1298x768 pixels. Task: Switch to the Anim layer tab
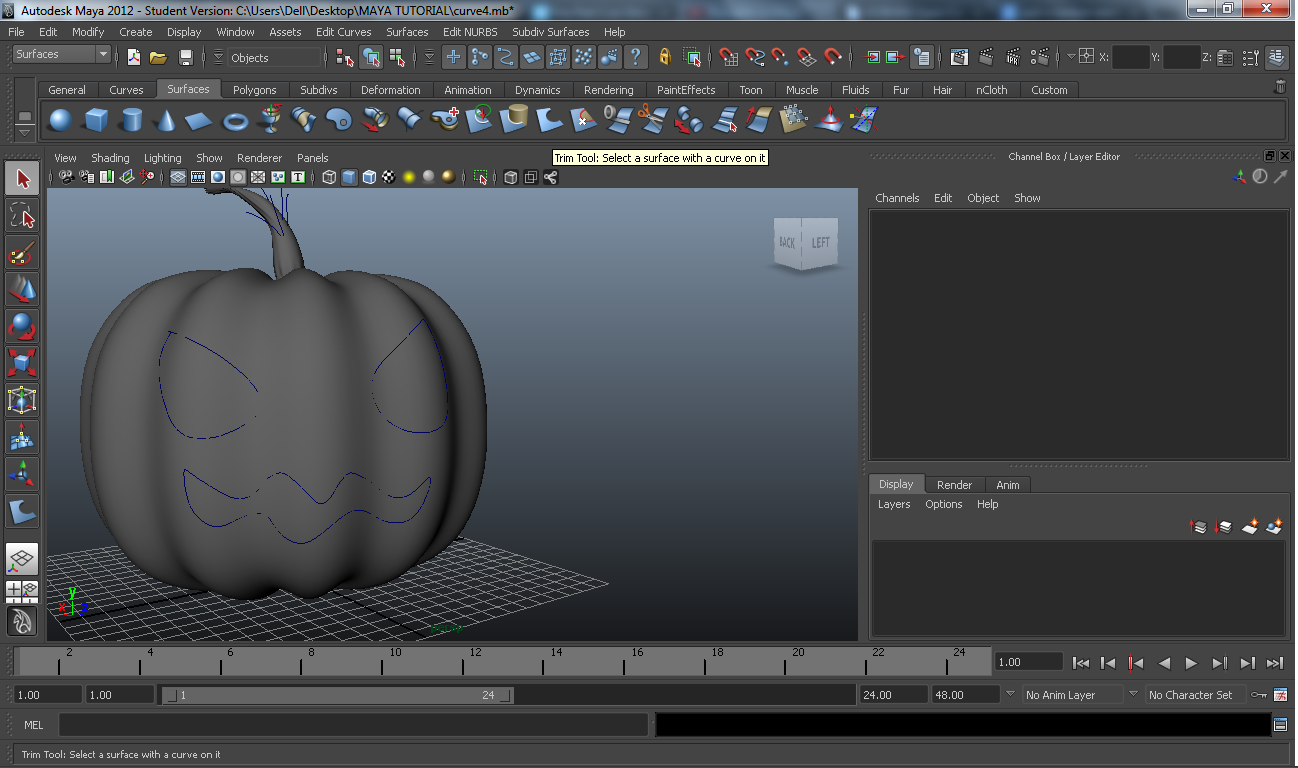pyautogui.click(x=1008, y=485)
